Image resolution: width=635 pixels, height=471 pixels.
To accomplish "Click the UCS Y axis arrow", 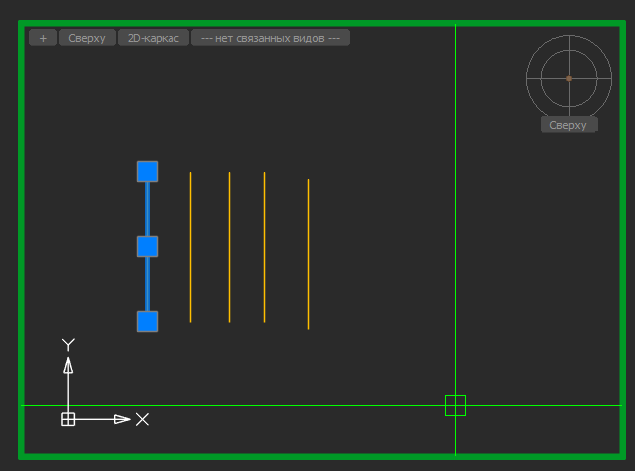I will click(x=68, y=365).
